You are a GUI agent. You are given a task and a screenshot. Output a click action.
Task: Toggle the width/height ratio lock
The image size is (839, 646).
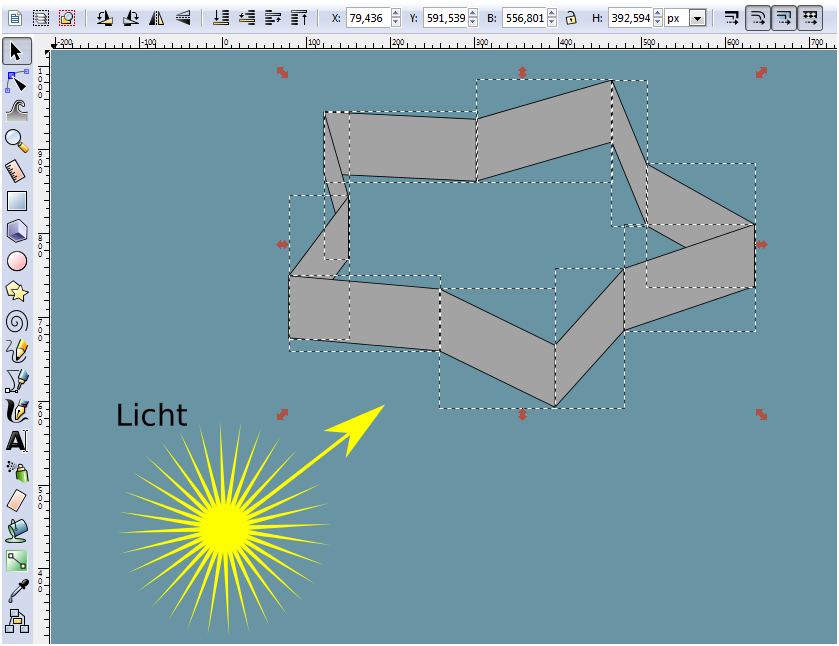click(571, 18)
